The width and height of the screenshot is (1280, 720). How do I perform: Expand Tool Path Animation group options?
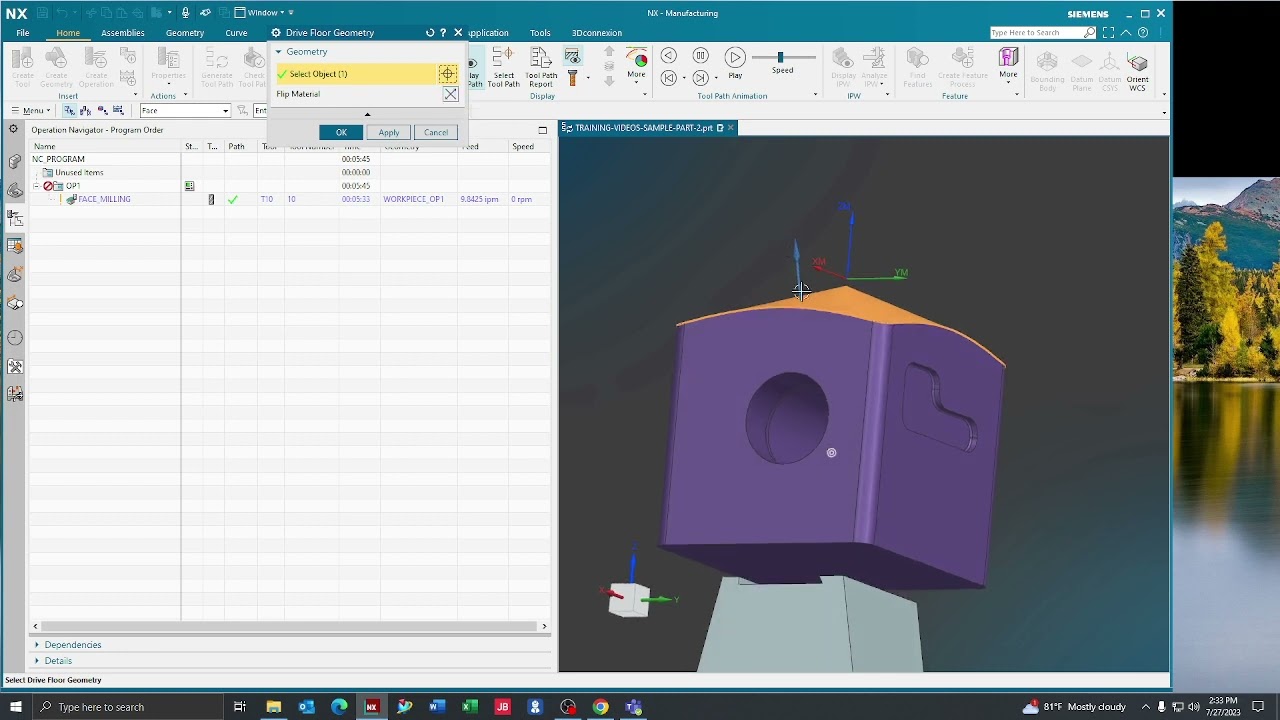pyautogui.click(x=815, y=96)
